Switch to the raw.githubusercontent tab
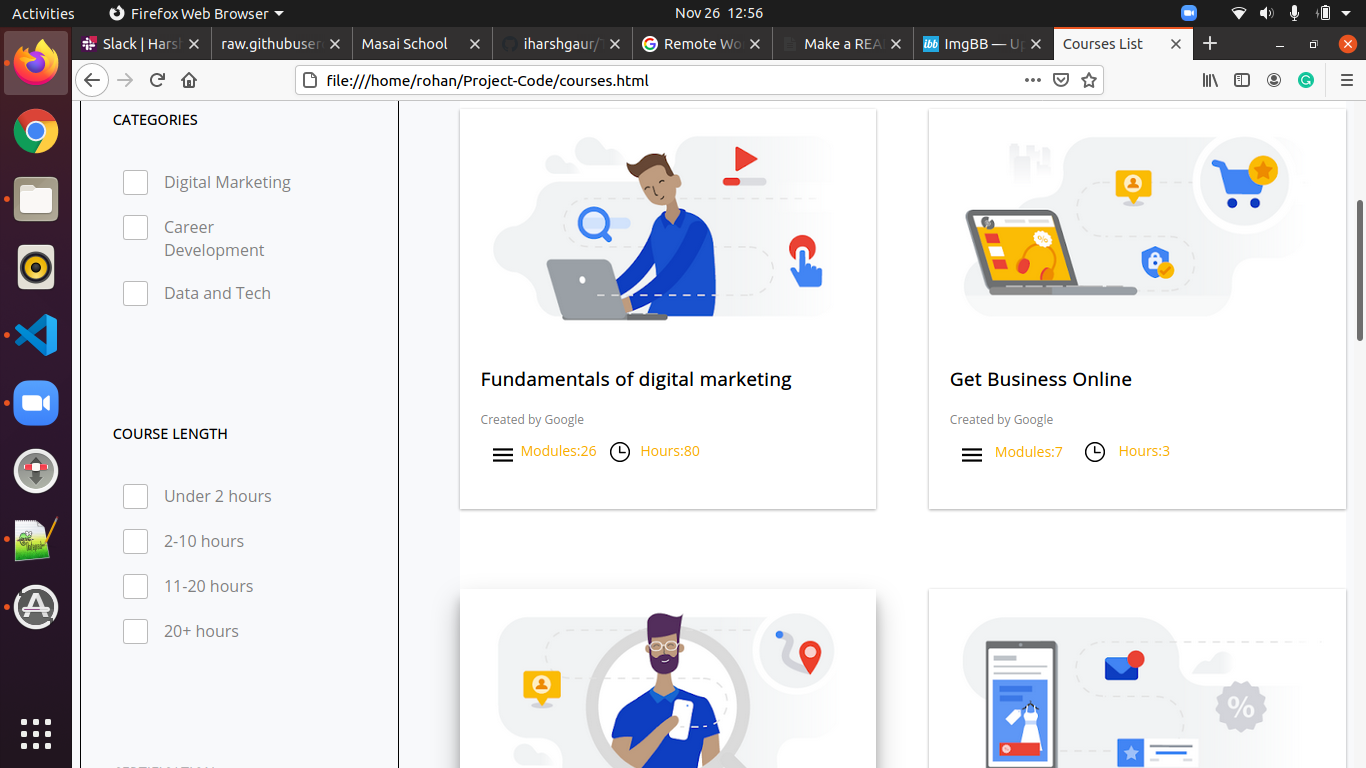This screenshot has width=1366, height=768. point(282,44)
